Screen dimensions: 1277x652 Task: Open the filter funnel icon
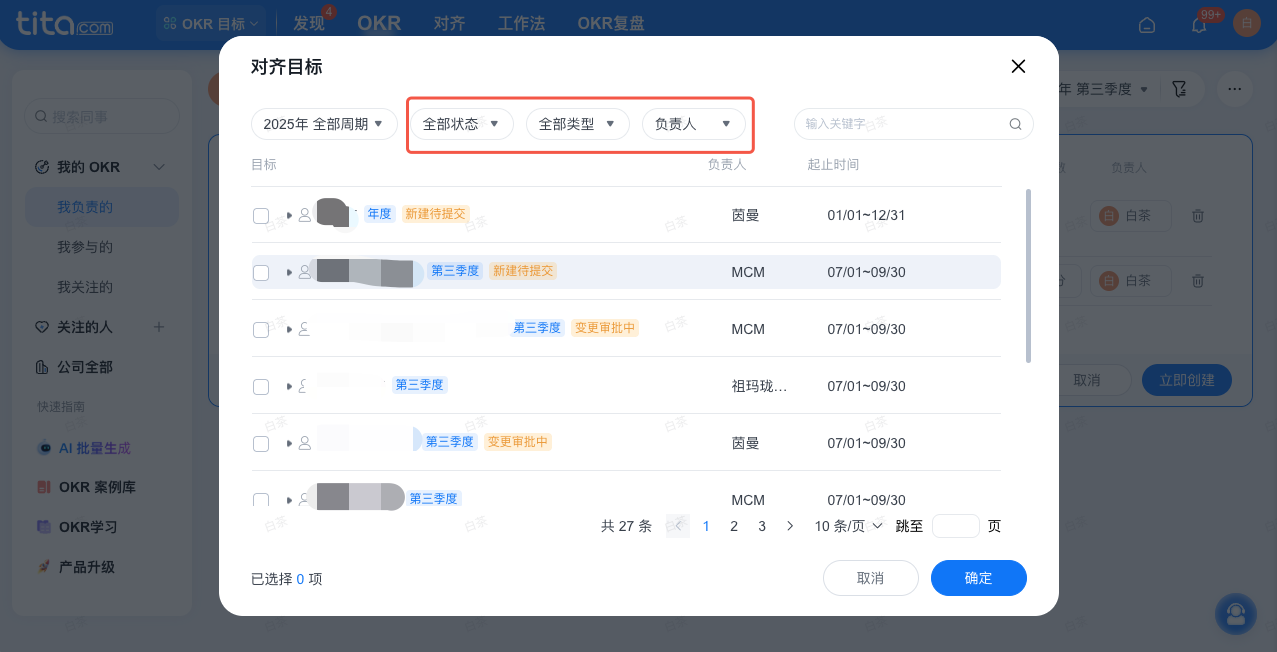(1181, 88)
